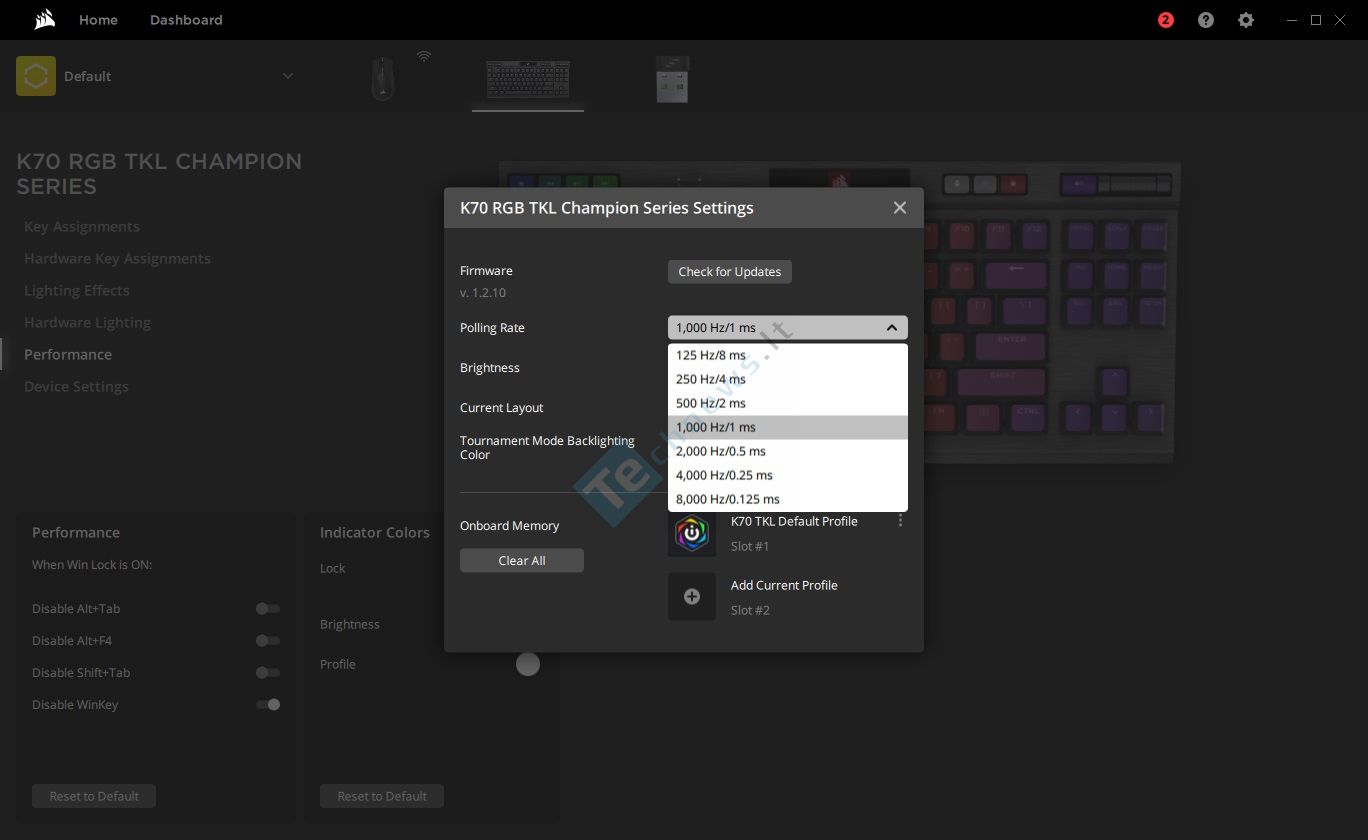Viewport: 1368px width, 840px height.
Task: Open Performance section
Action: coord(68,355)
